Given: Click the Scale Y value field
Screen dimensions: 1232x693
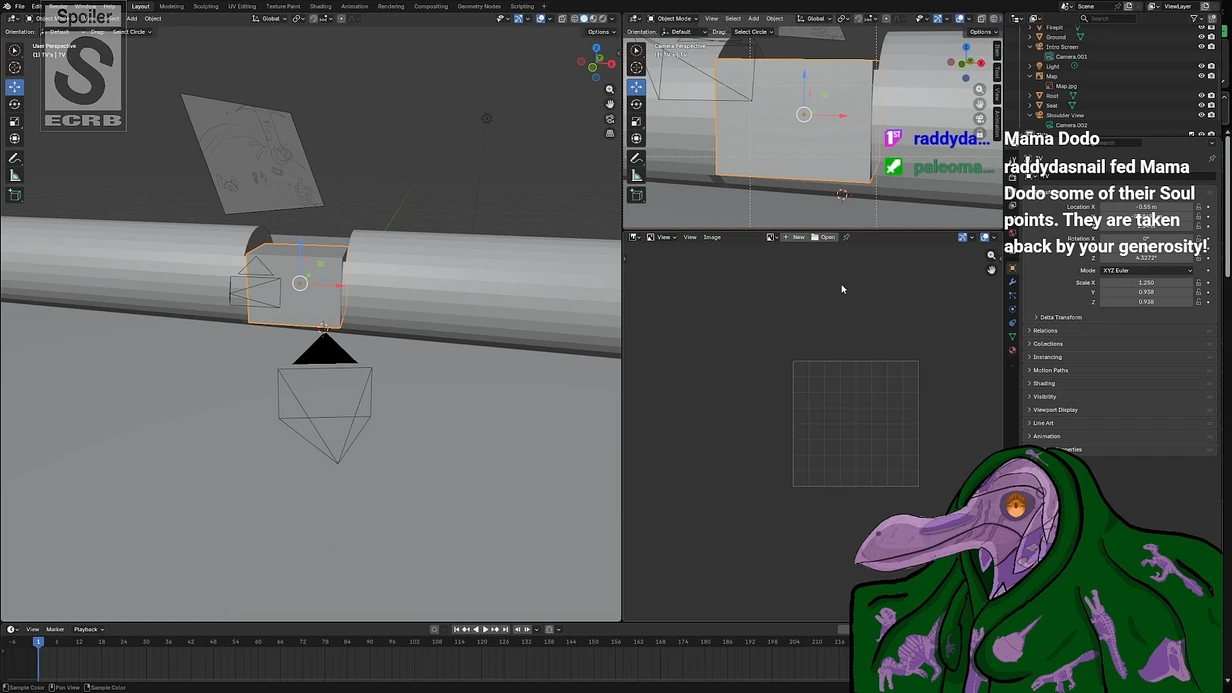Looking at the screenshot, I should click(x=1146, y=292).
